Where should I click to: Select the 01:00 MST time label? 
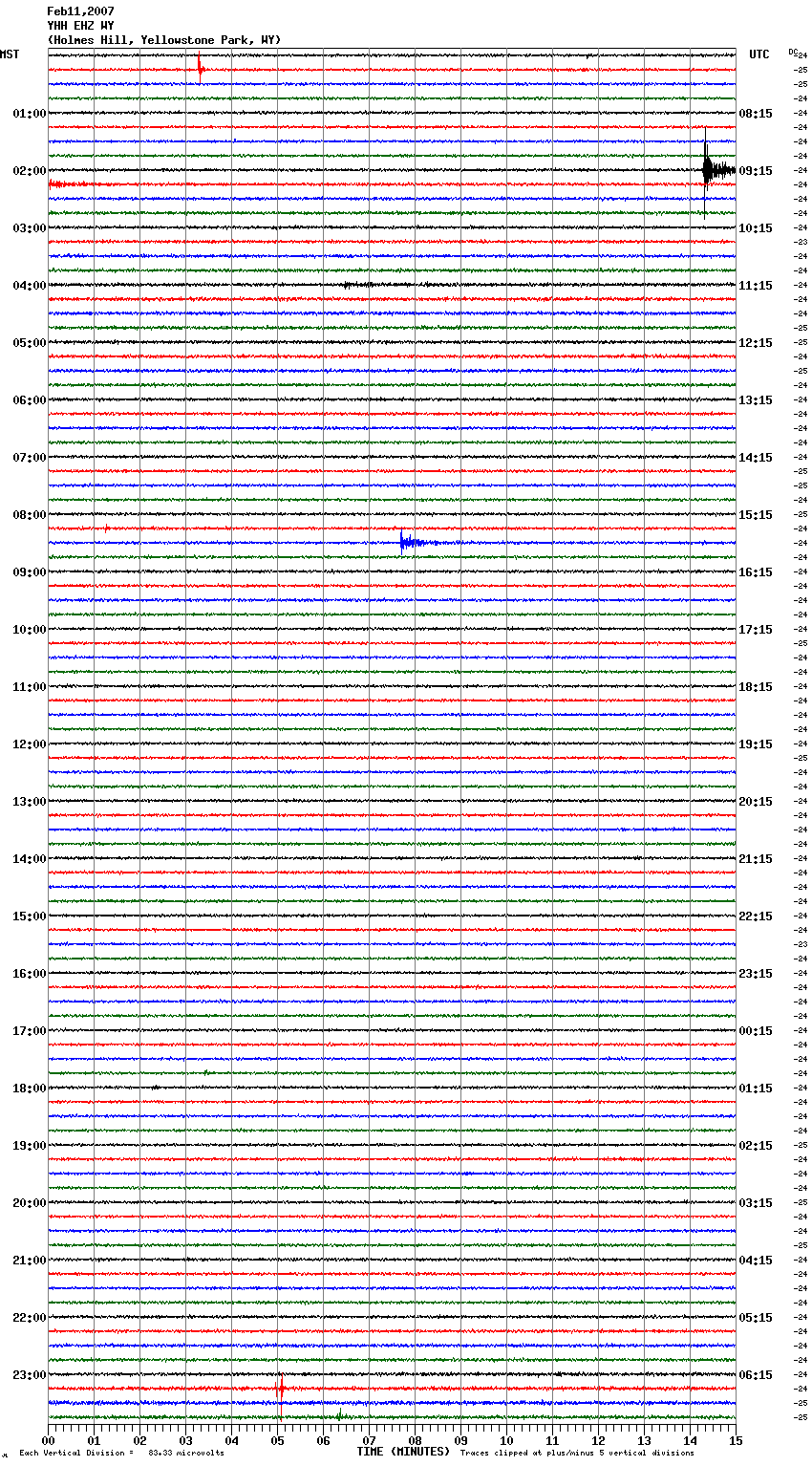[29, 114]
